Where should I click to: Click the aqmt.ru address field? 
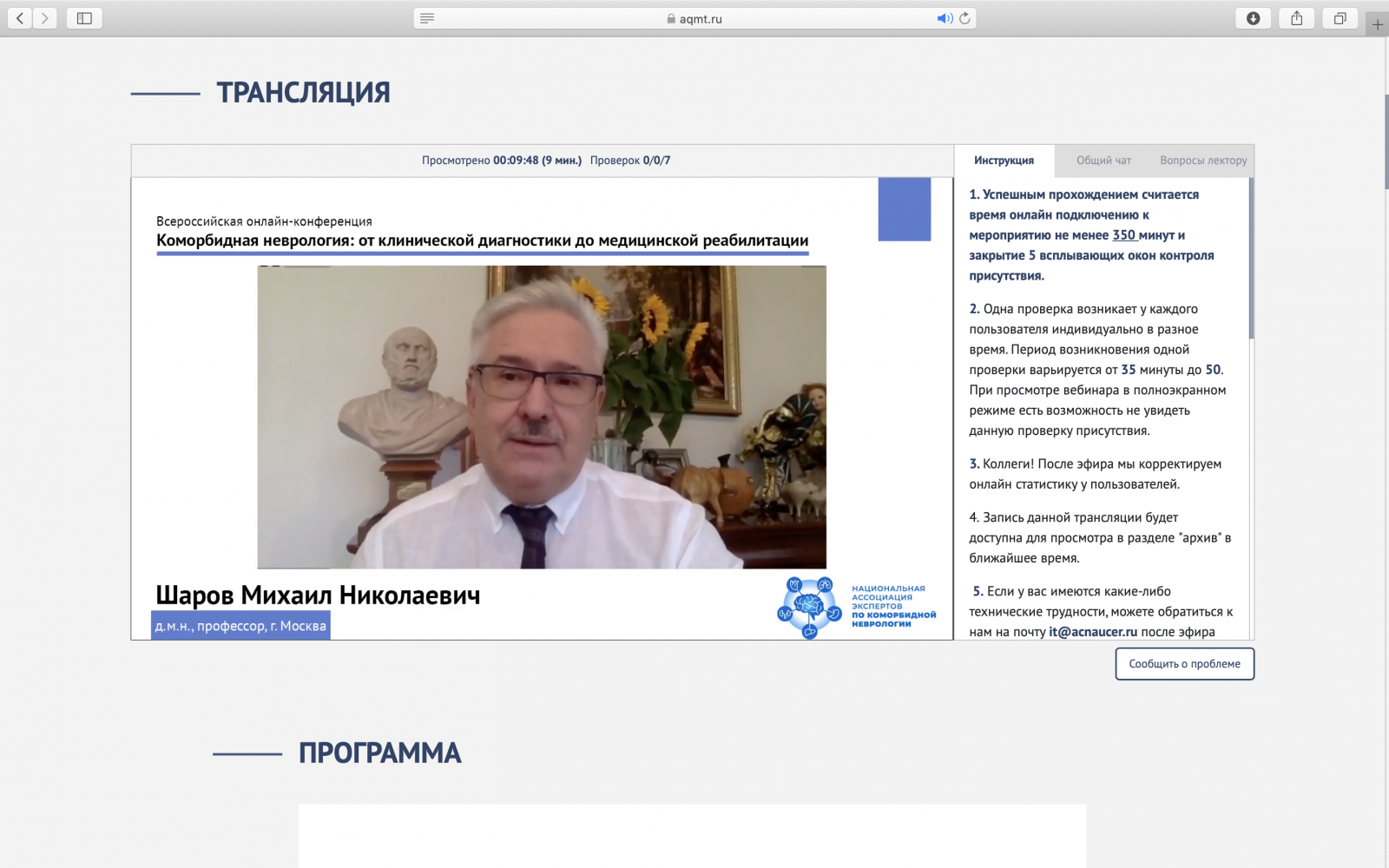tap(694, 18)
